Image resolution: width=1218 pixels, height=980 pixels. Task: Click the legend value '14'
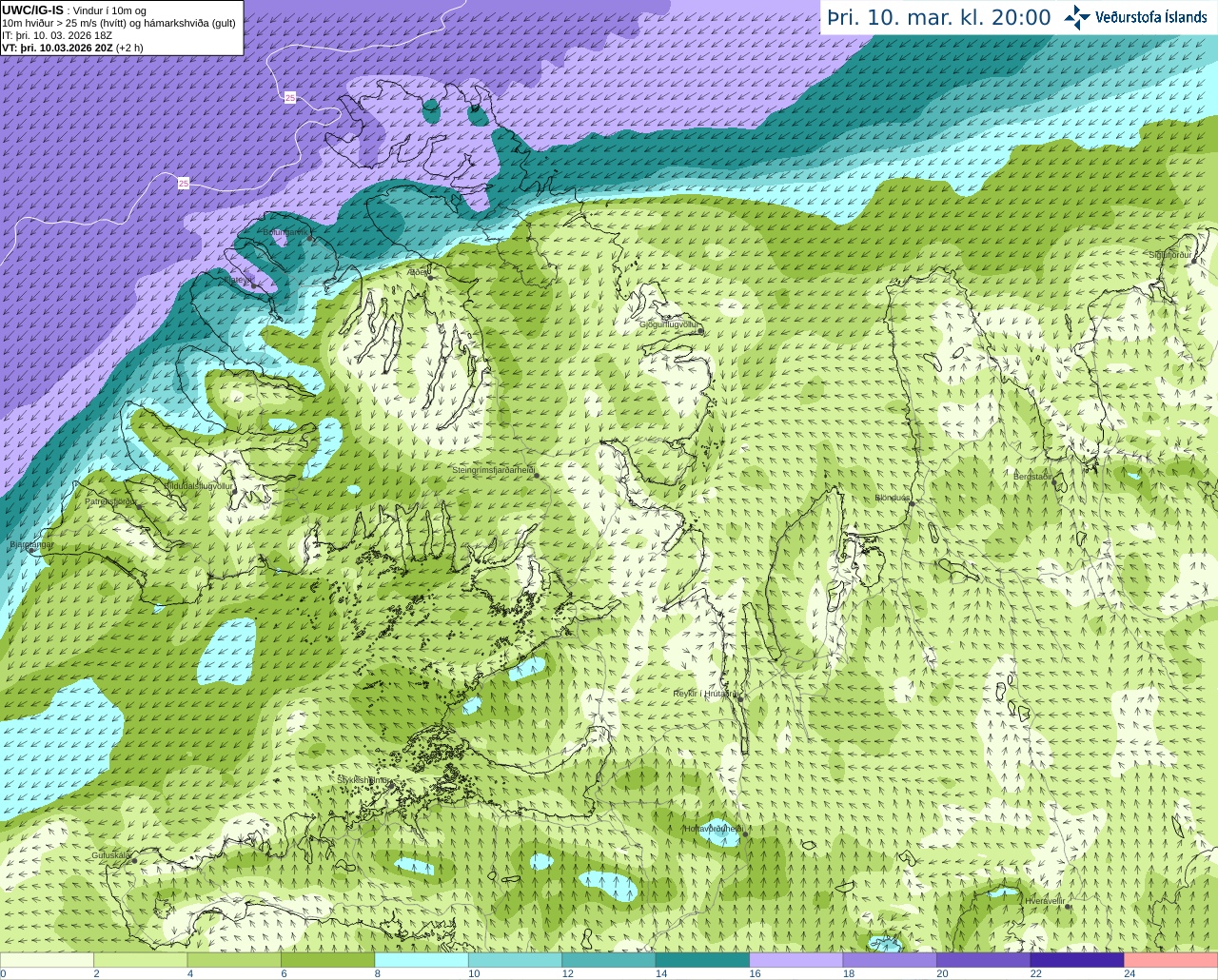[x=661, y=973]
